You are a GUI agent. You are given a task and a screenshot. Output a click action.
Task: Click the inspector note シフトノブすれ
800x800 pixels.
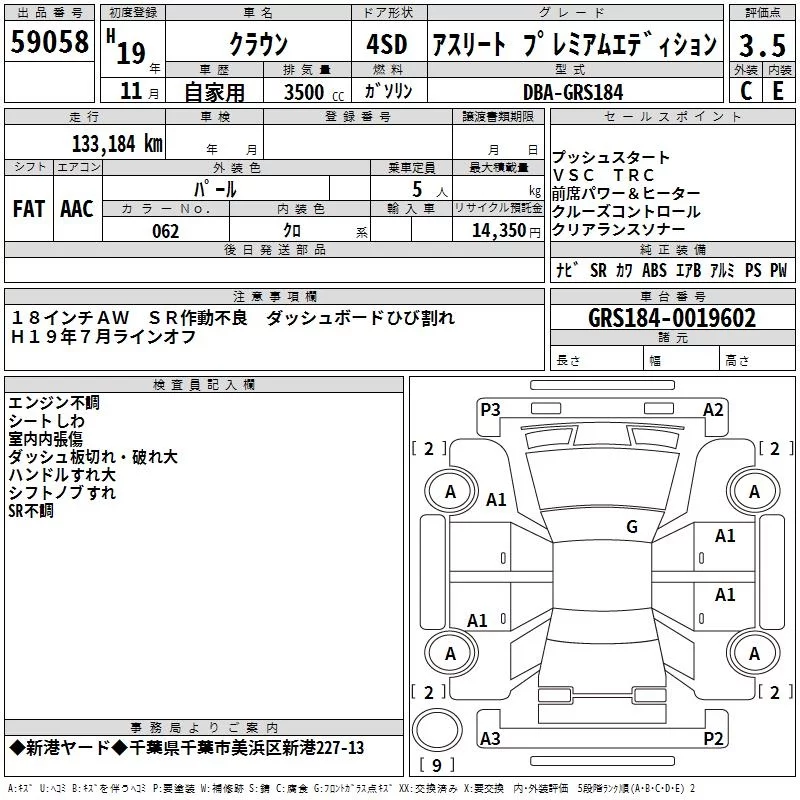pyautogui.click(x=62, y=492)
